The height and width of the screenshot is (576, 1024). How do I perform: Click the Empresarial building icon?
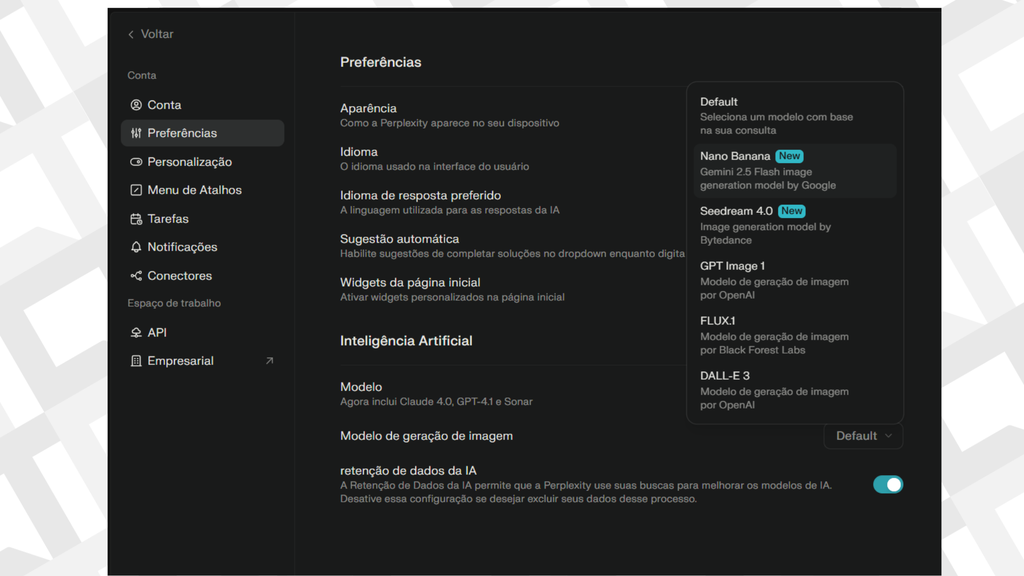pyautogui.click(x=136, y=361)
